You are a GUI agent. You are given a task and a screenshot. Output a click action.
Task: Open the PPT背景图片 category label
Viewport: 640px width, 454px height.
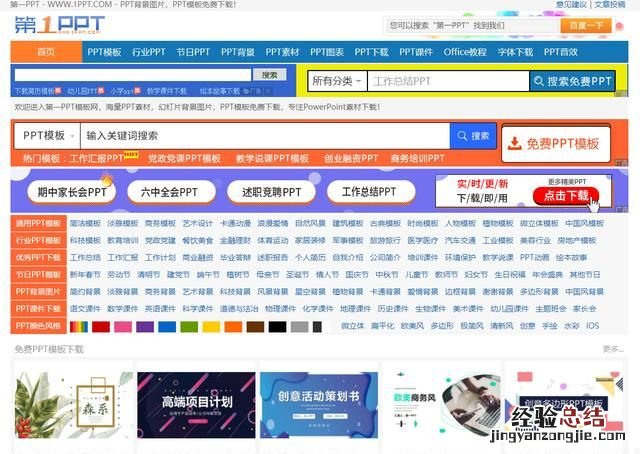pos(38,292)
